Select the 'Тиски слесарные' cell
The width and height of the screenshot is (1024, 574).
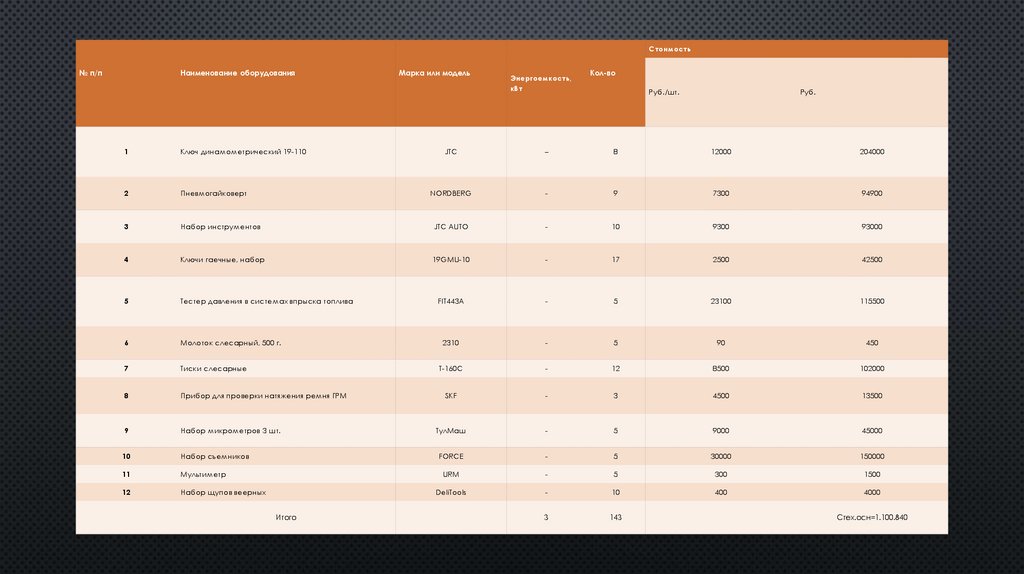[x=214, y=368]
